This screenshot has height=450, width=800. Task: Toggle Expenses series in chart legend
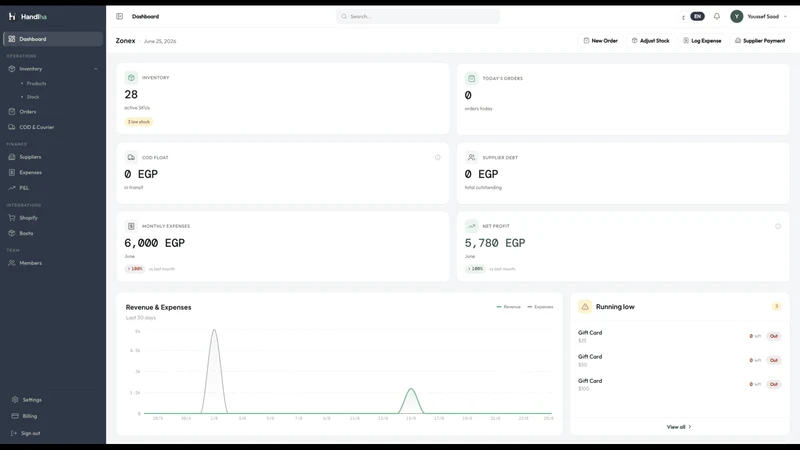tap(540, 307)
